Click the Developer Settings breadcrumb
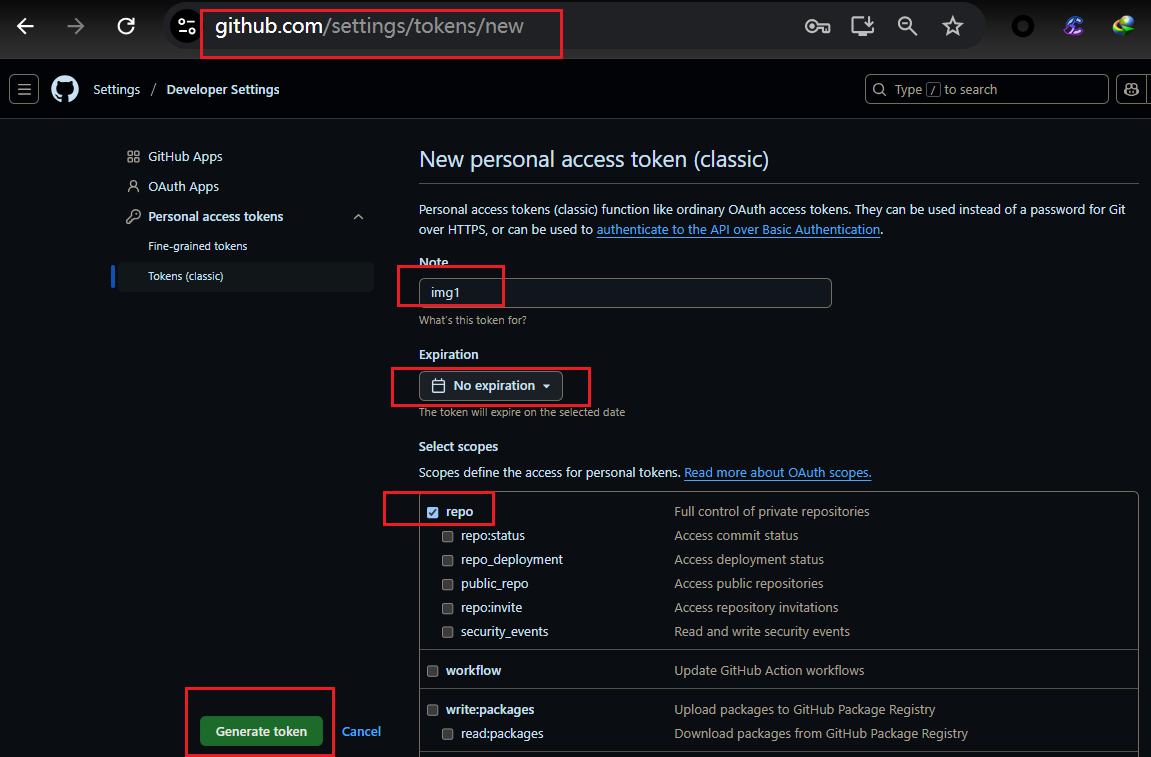This screenshot has width=1151, height=757. pos(223,90)
